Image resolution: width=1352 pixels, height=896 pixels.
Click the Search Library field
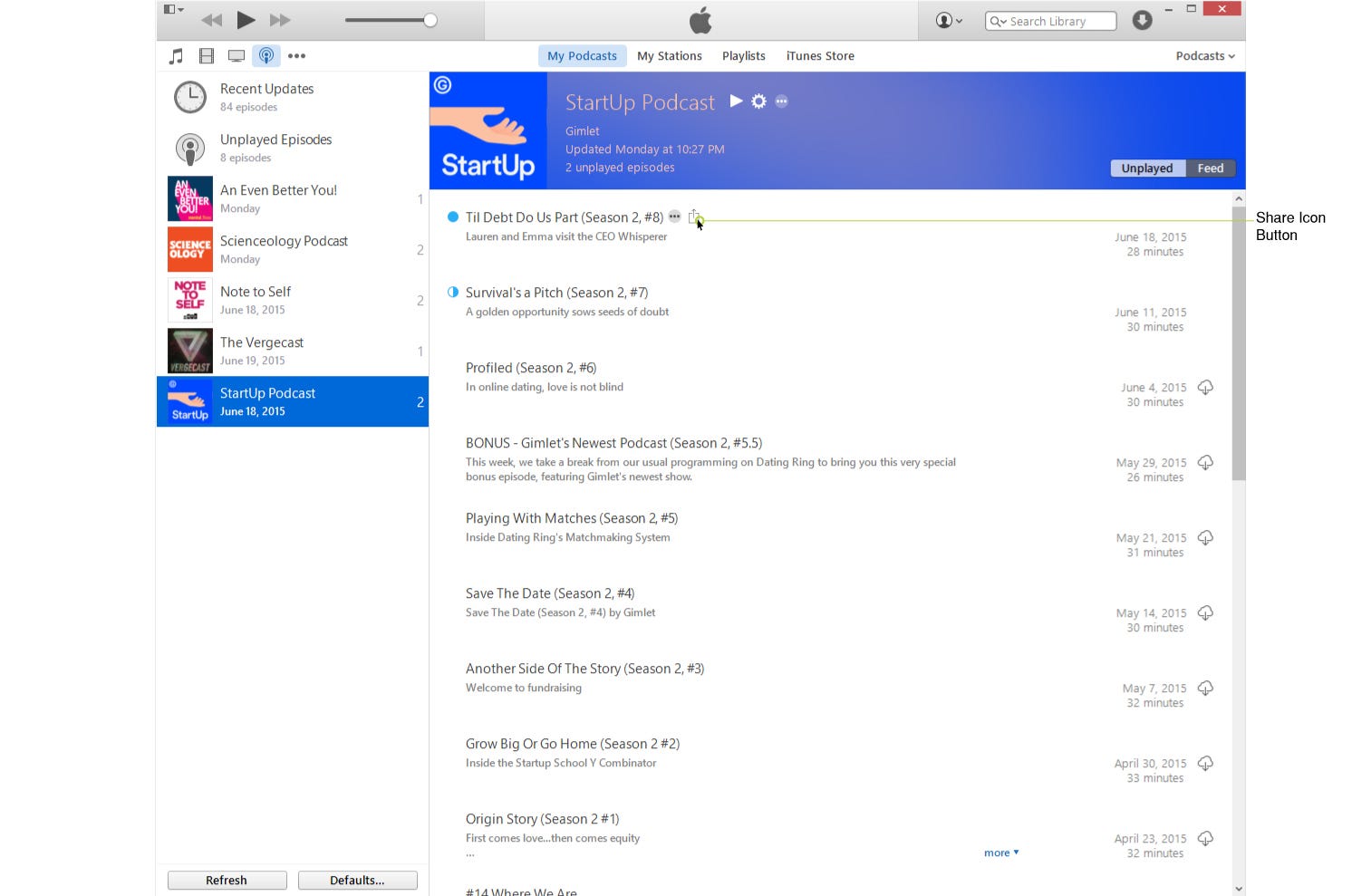click(1050, 21)
